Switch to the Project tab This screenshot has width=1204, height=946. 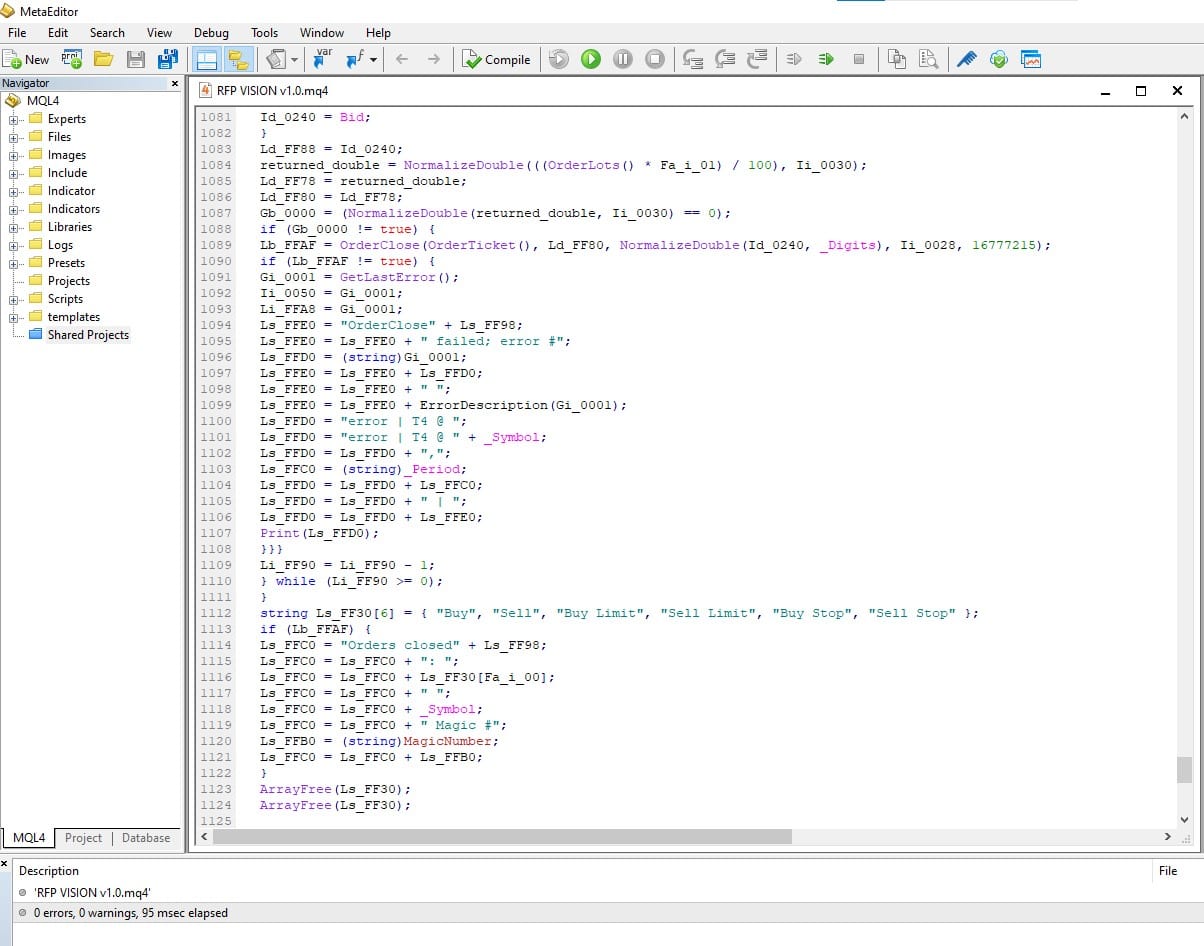[x=83, y=838]
